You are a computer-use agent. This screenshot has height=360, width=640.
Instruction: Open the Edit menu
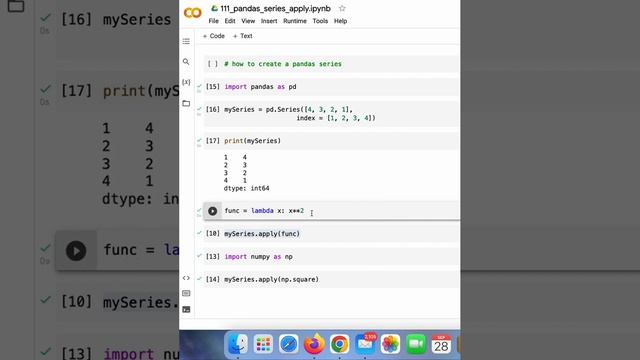(x=230, y=21)
